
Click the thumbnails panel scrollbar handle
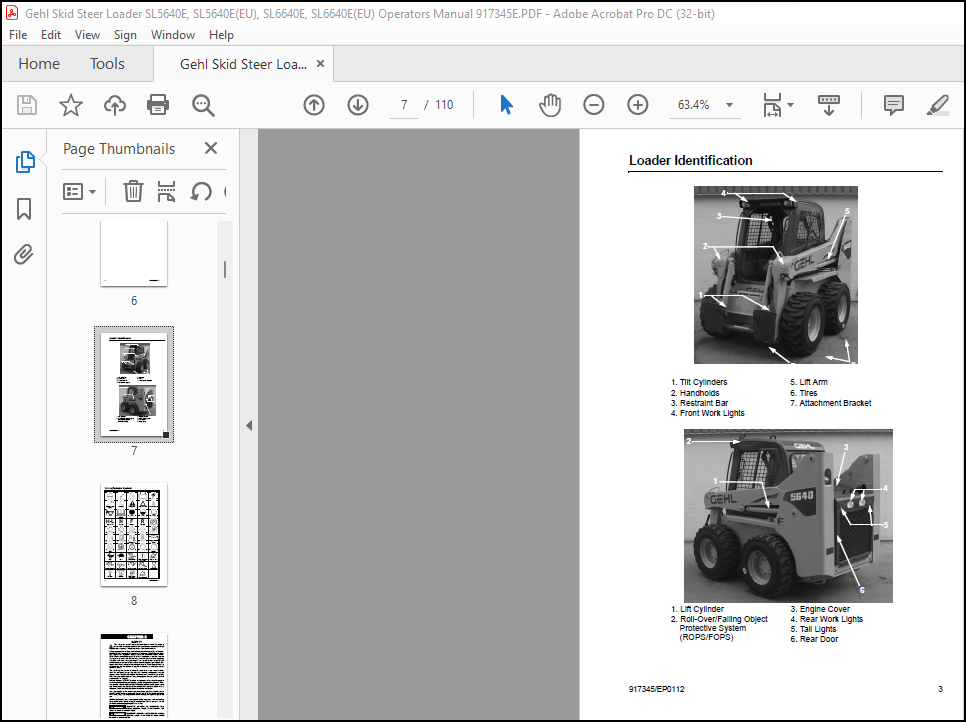point(225,269)
